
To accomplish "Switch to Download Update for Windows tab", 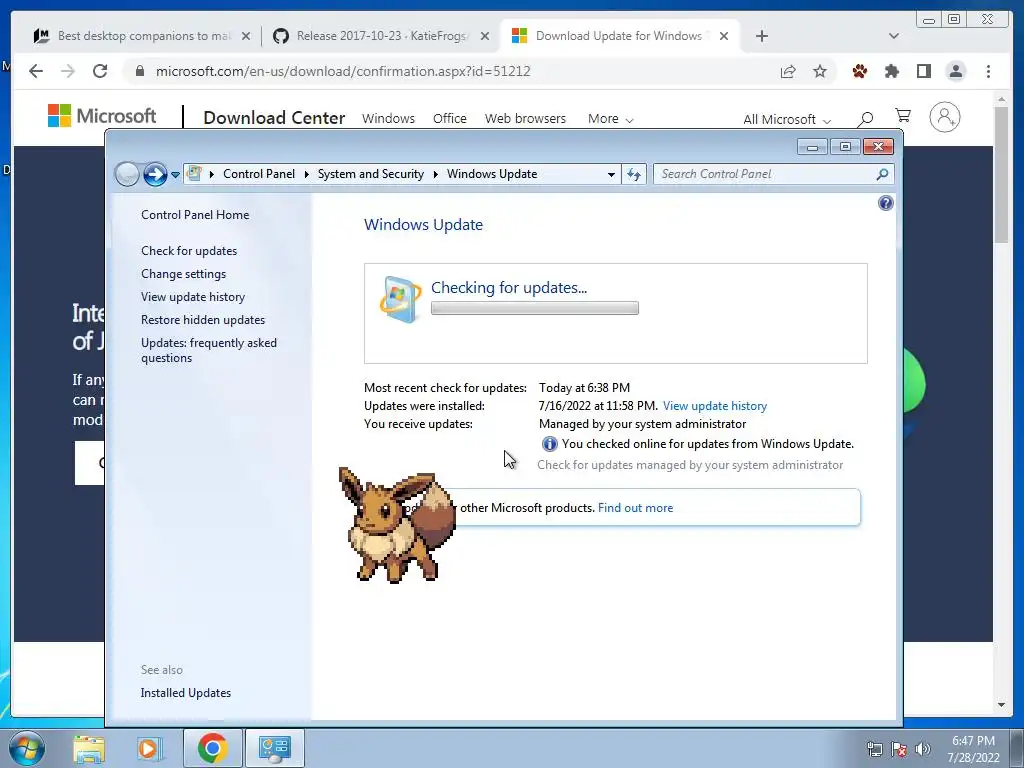I will [x=618, y=36].
